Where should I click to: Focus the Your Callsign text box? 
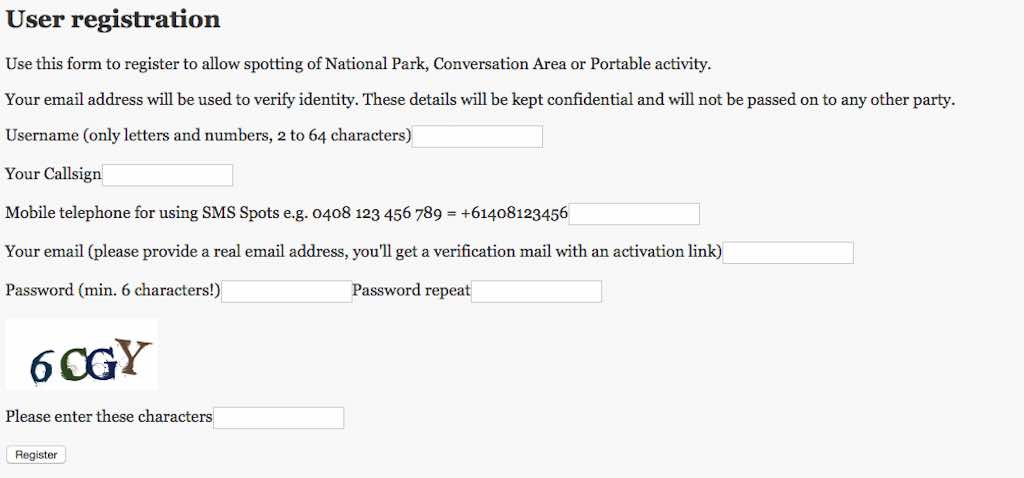[x=168, y=175]
